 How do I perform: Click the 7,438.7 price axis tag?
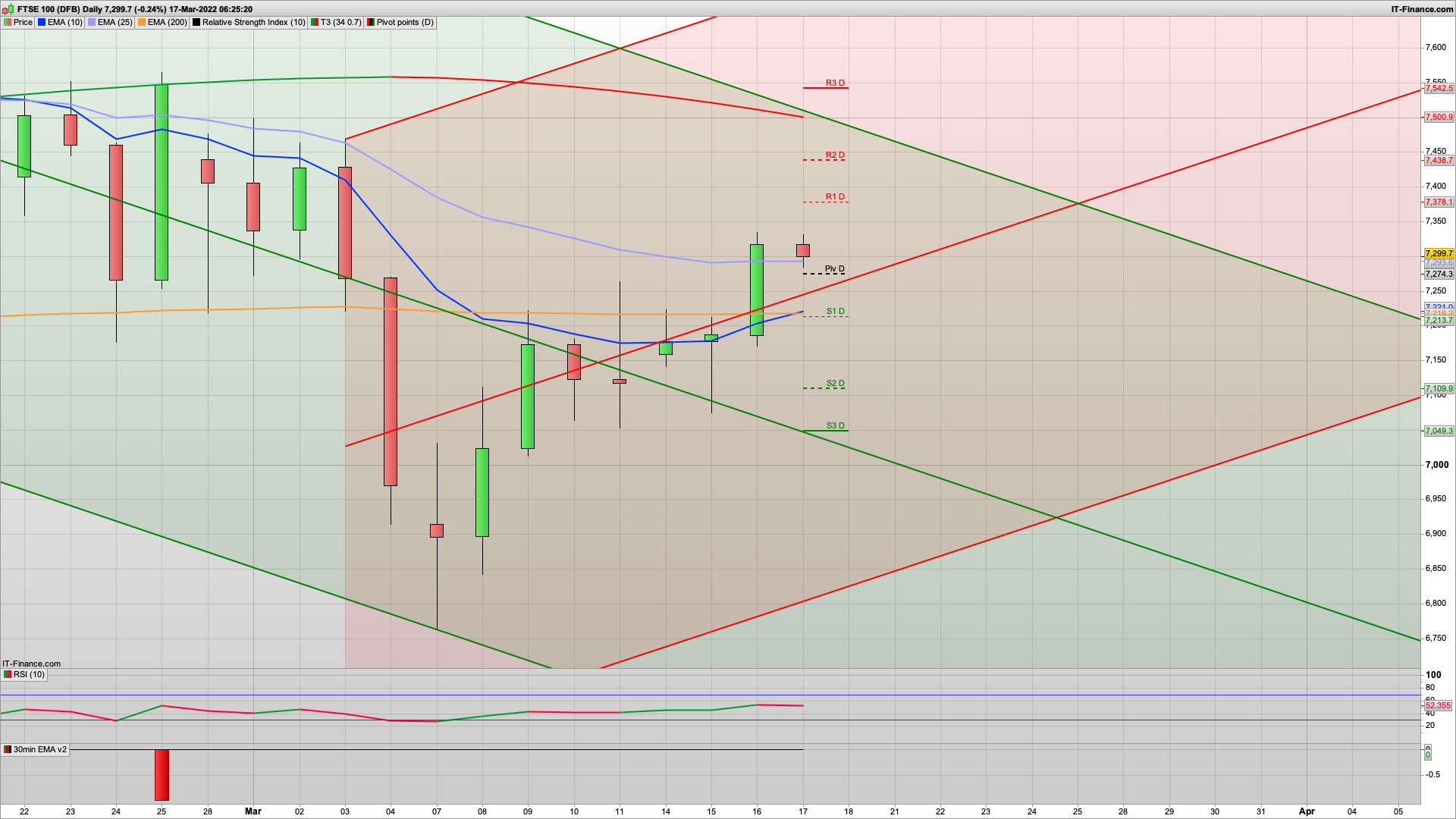tap(1439, 161)
